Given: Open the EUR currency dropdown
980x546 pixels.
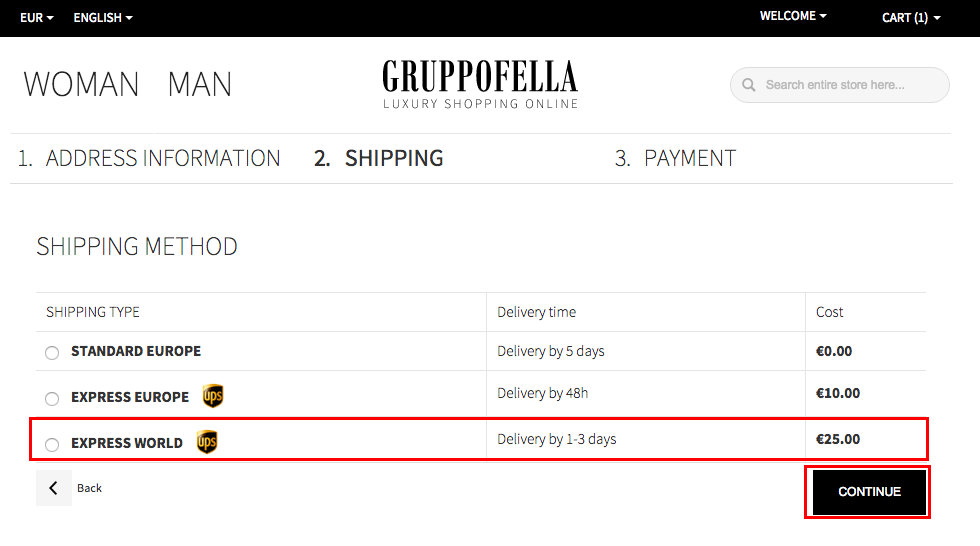Looking at the screenshot, I should (x=36, y=17).
